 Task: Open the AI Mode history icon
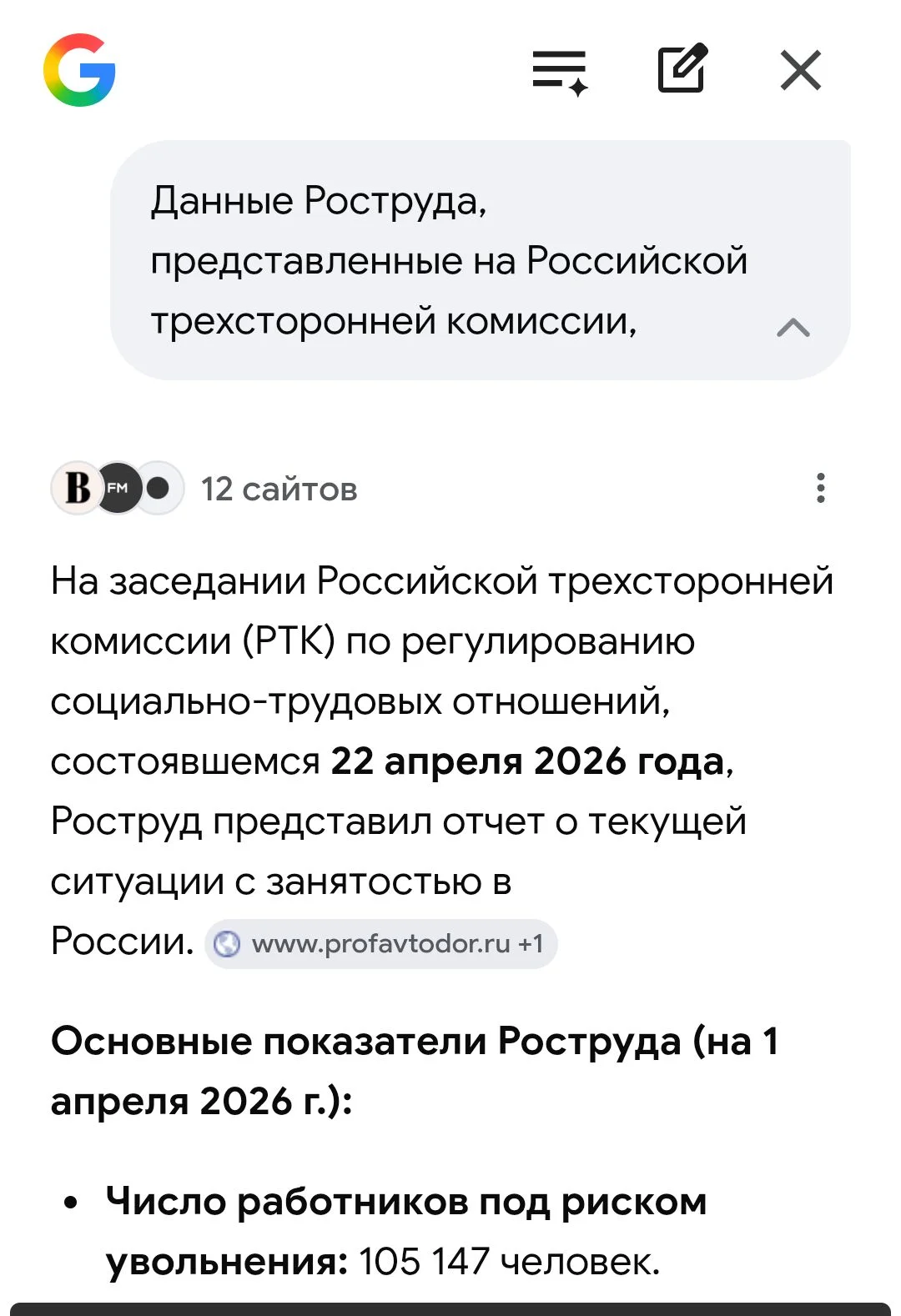[x=560, y=72]
